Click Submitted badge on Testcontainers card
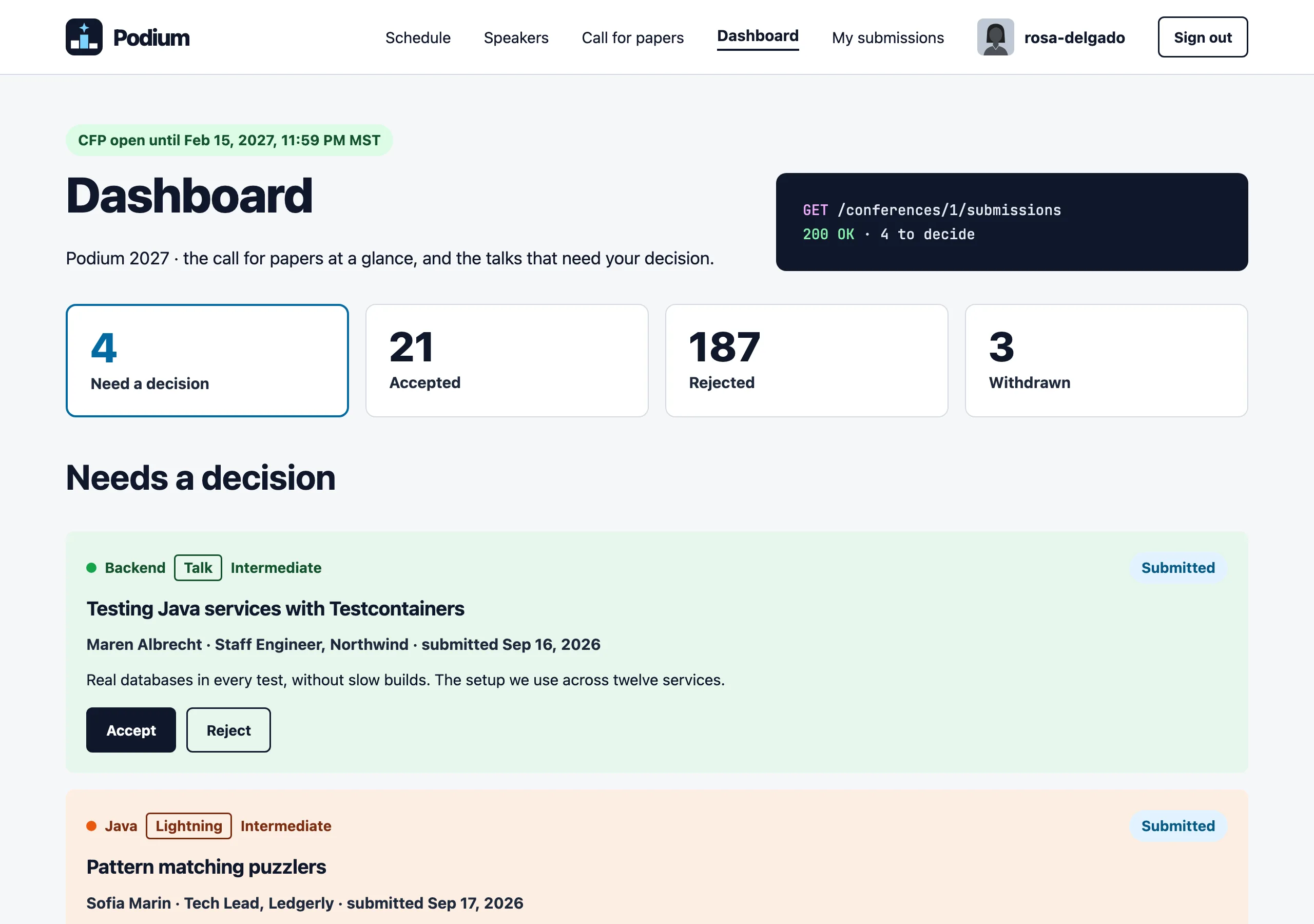Screen dimensions: 1314x924 click(1178, 568)
